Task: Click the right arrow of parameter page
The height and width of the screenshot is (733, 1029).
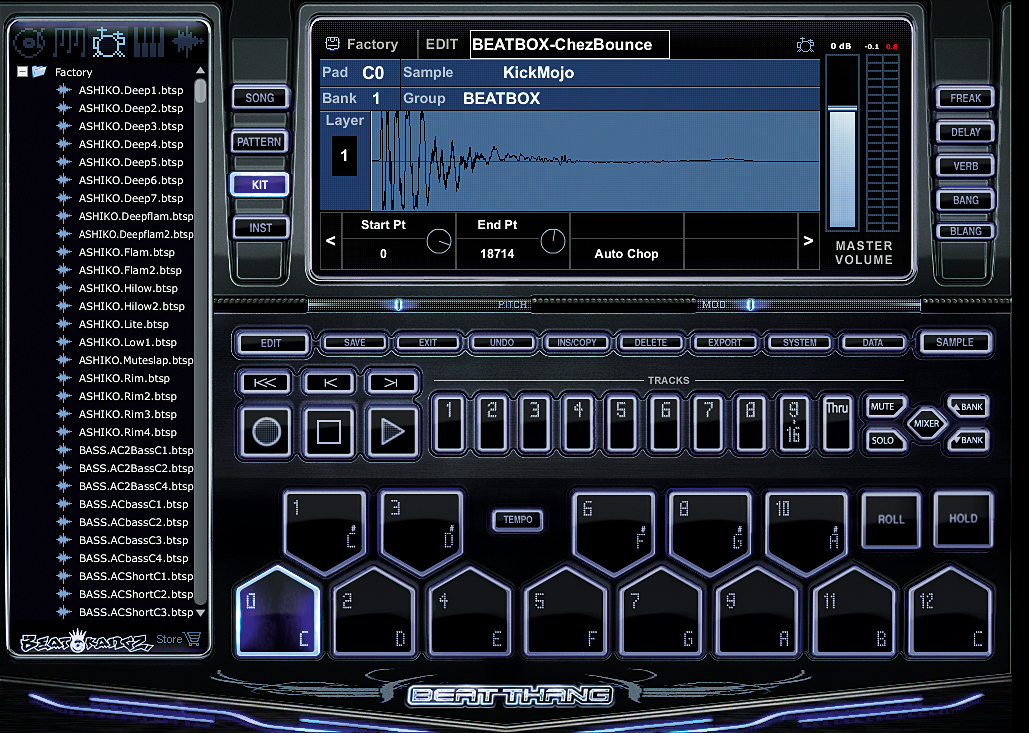Action: [x=808, y=240]
